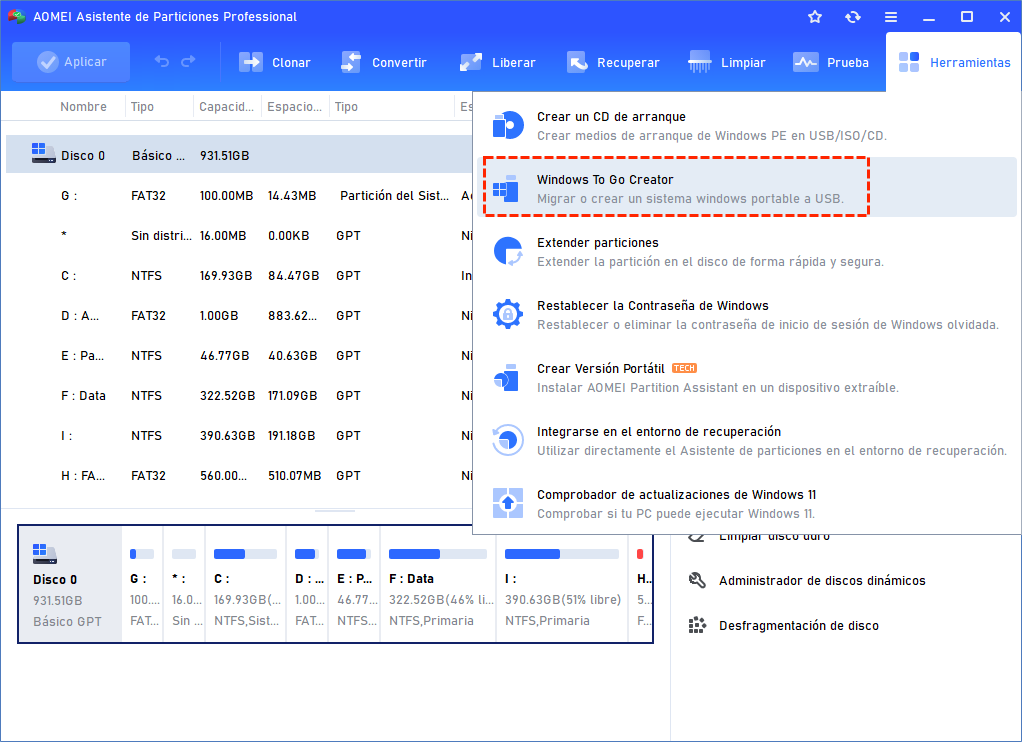Select I: partition block in disk map
Image resolution: width=1022 pixels, height=742 pixels.
[562, 584]
